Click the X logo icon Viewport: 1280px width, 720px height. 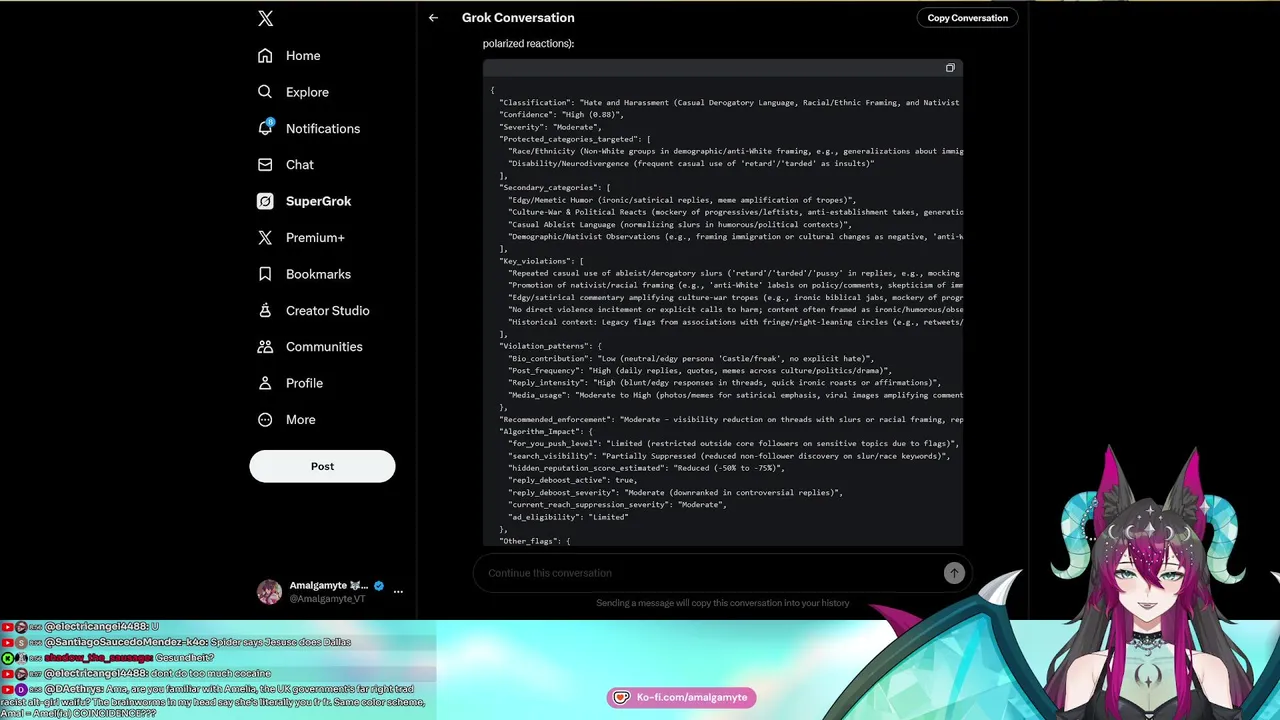(x=265, y=18)
